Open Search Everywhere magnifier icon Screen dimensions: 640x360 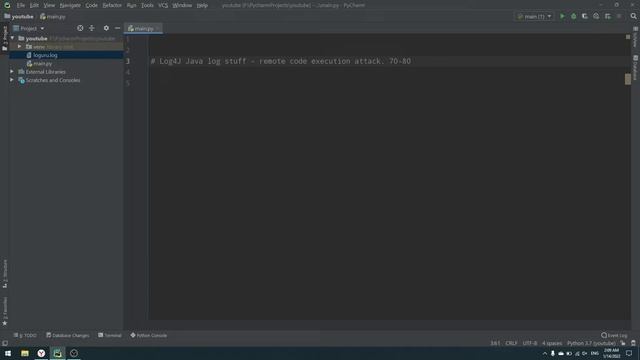633,16
